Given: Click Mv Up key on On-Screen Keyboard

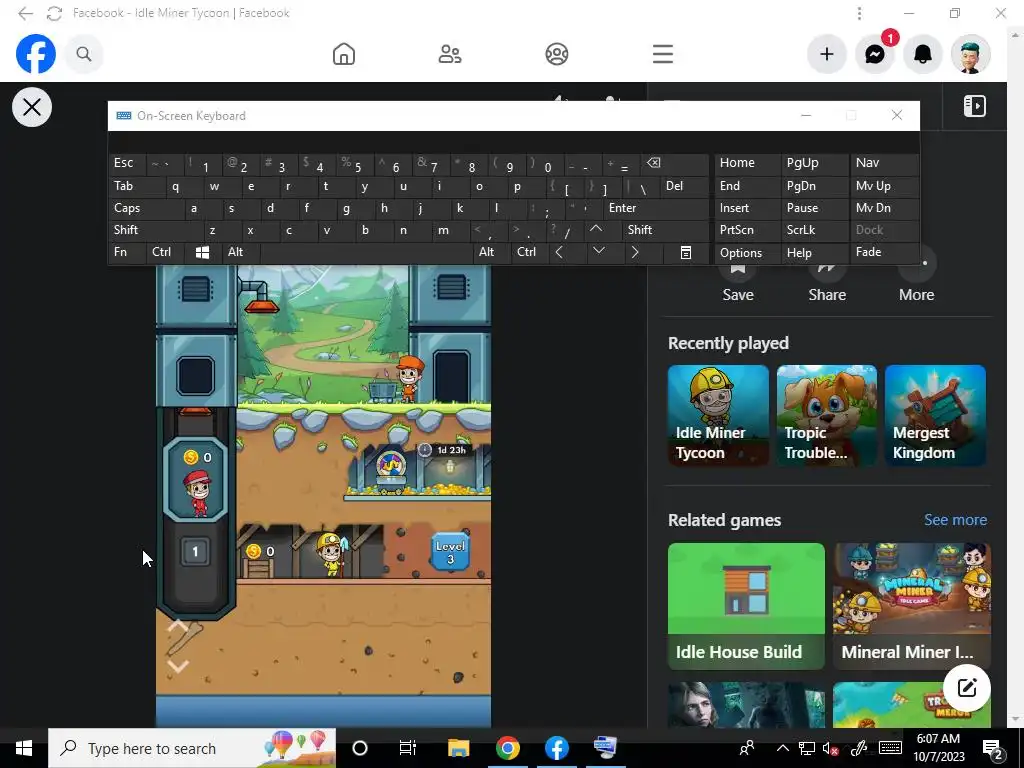Looking at the screenshot, I should point(886,186).
